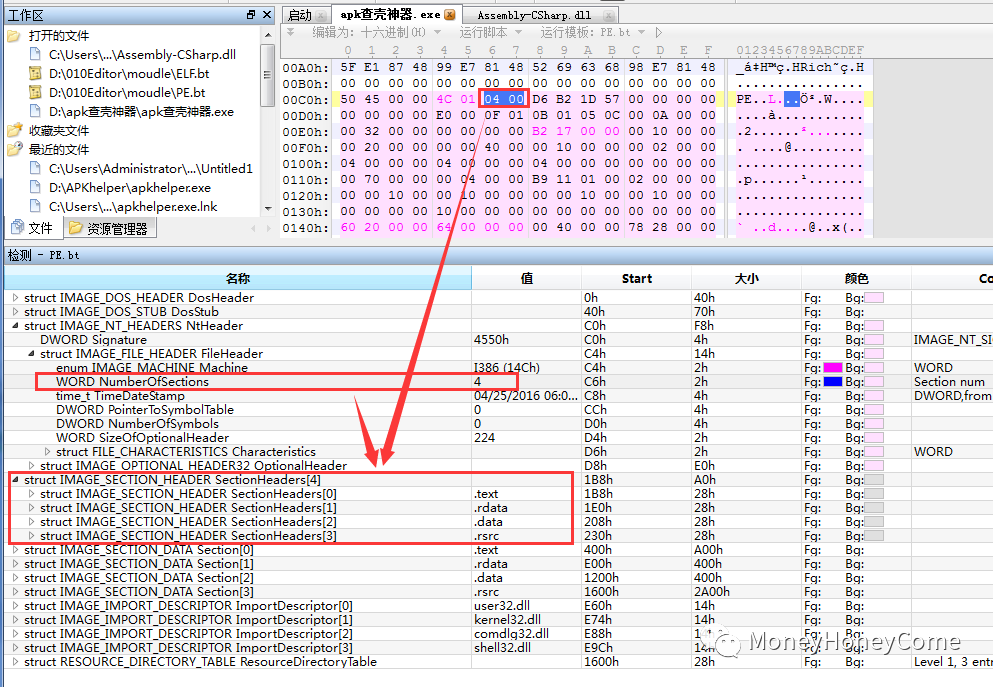Click the run template play arrow icon
This screenshot has width=993, height=687.
click(659, 32)
